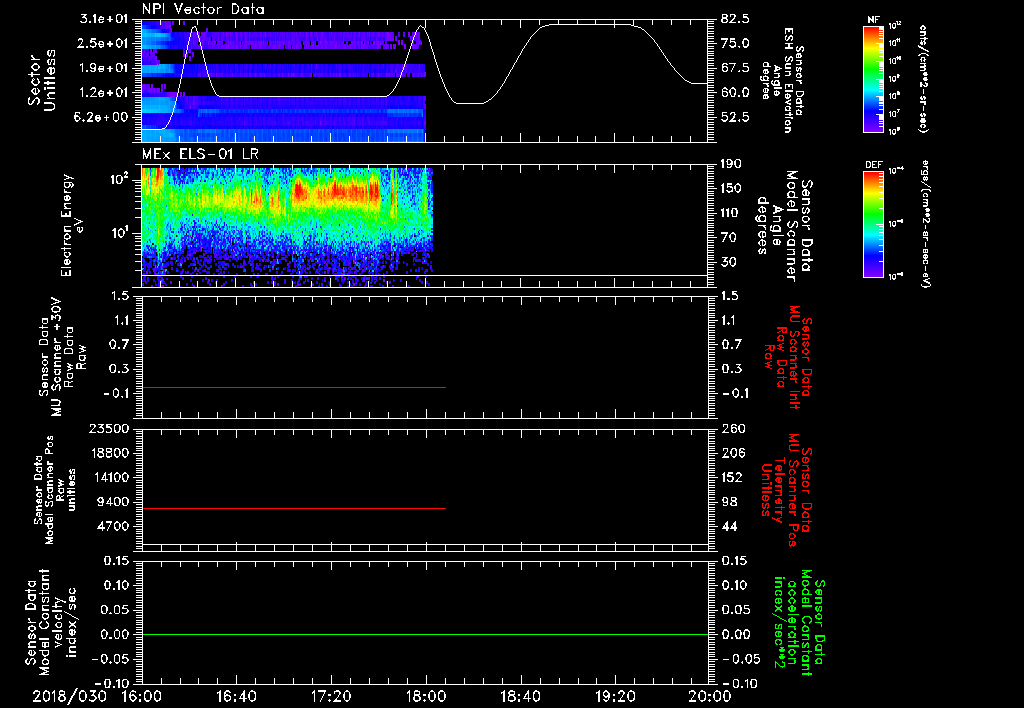
Task: Click the NF label above first colorbar
Action: click(x=873, y=20)
